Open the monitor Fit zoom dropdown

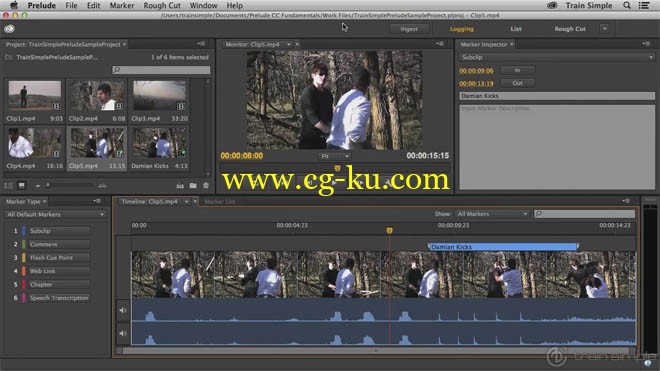pyautogui.click(x=335, y=156)
